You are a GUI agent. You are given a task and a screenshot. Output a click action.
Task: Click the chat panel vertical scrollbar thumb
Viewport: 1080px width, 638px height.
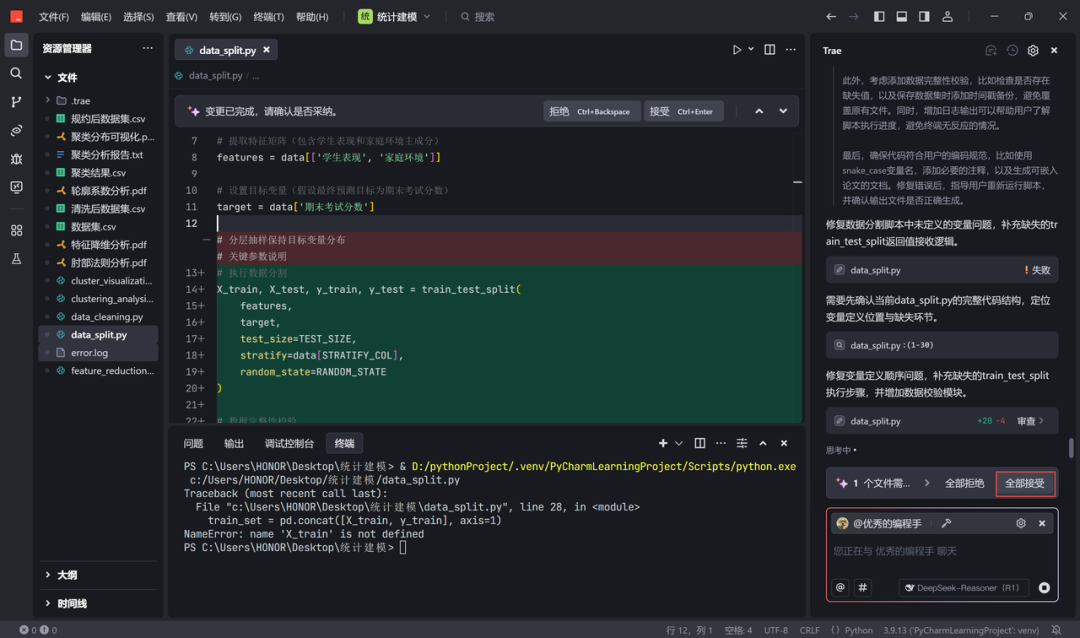pos(1071,447)
